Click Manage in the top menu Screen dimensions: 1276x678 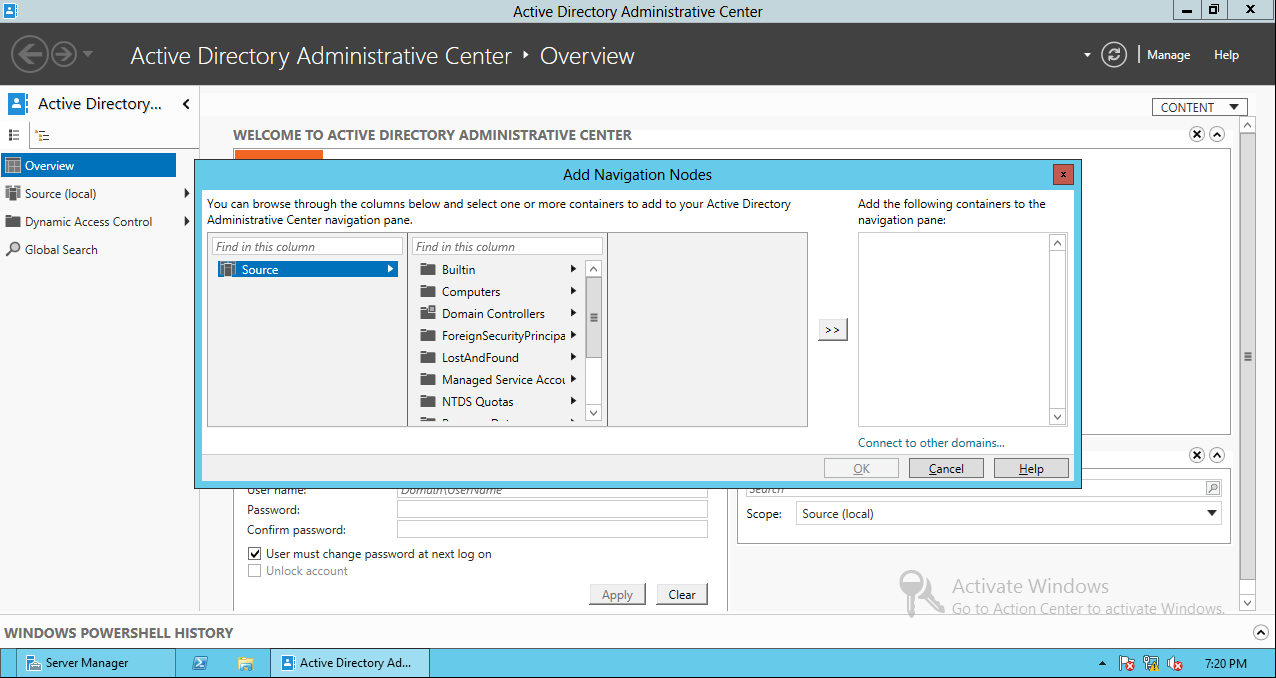[1167, 55]
